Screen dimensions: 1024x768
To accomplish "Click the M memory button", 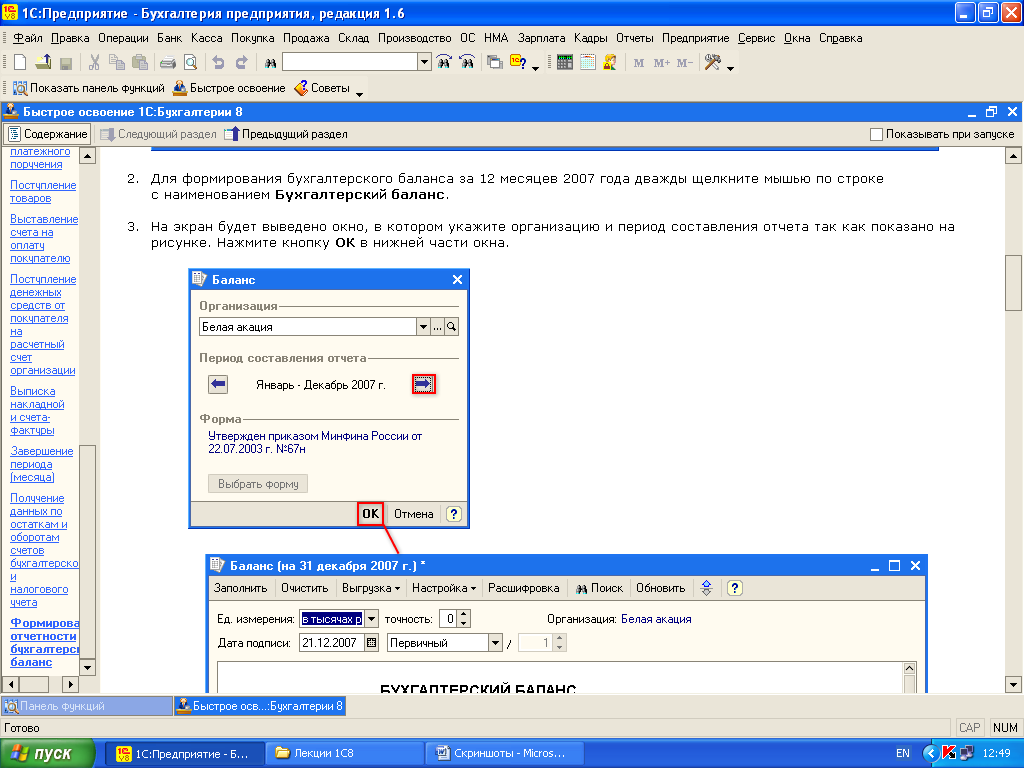I will click(639, 63).
